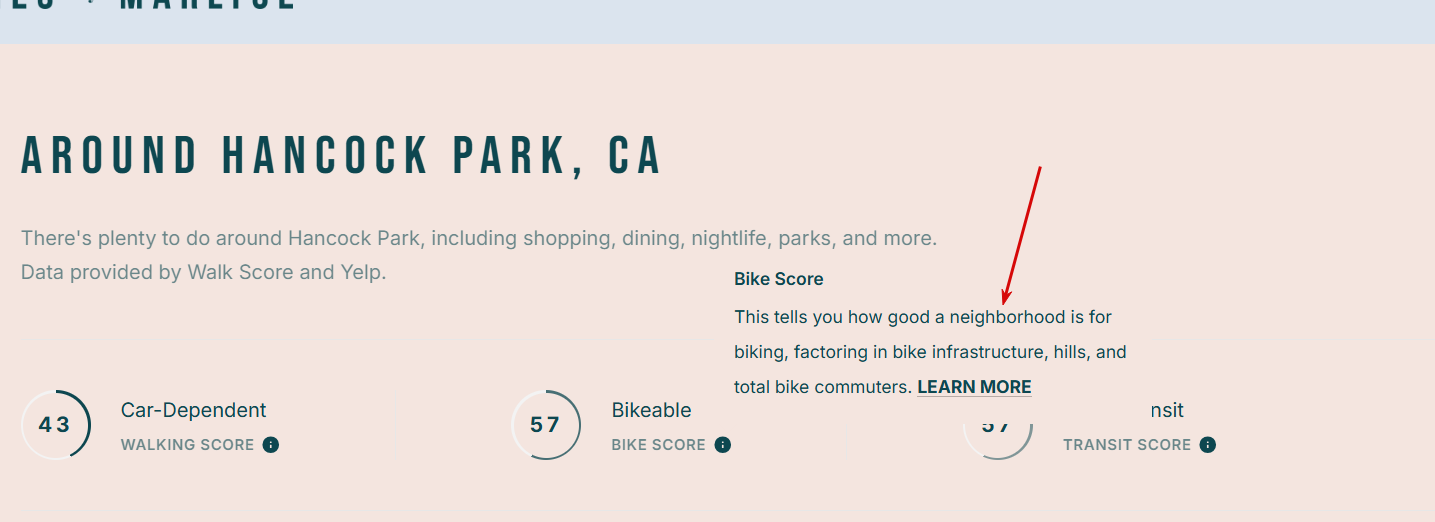Click the bike score circle showing 57
Screen dimensions: 1435x522
[x=546, y=425]
